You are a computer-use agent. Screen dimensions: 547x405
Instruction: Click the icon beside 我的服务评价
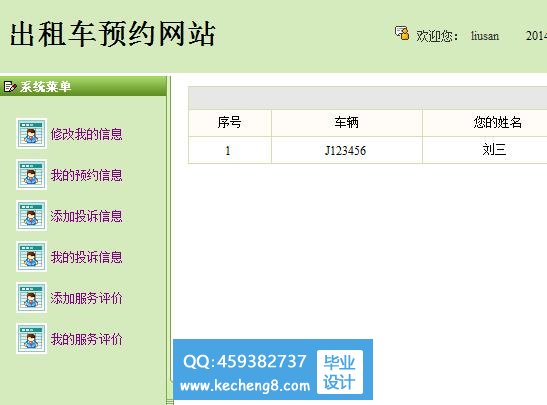click(x=31, y=338)
